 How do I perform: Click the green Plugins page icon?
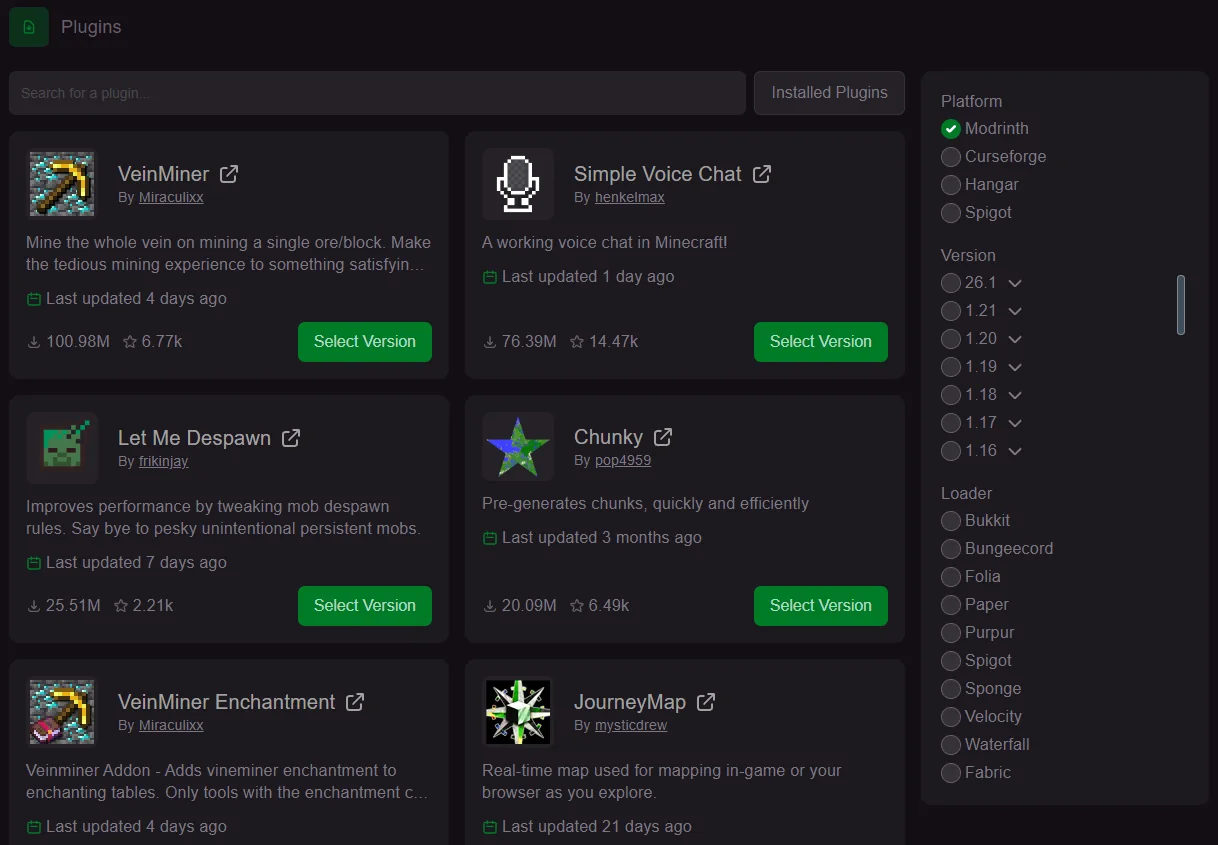click(29, 27)
